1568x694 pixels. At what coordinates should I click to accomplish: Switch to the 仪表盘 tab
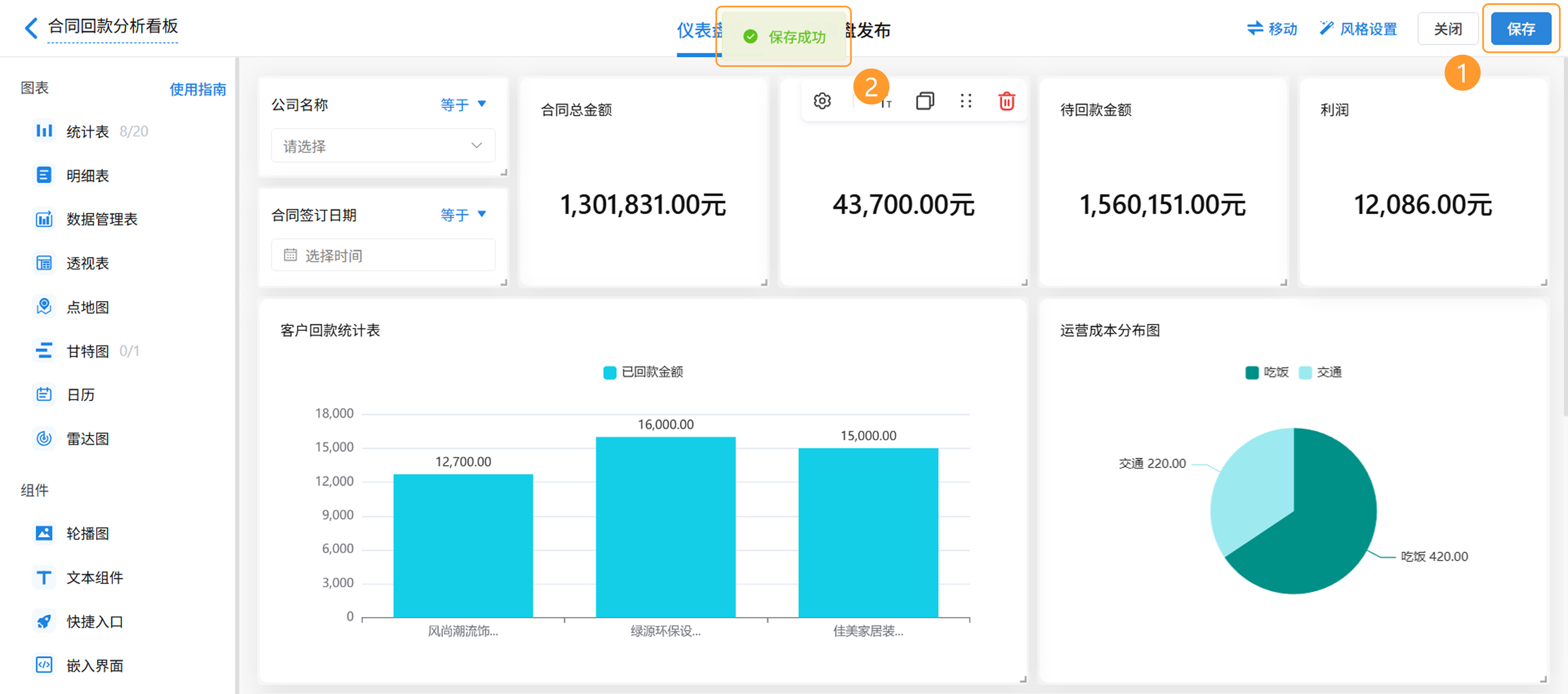coord(697,31)
